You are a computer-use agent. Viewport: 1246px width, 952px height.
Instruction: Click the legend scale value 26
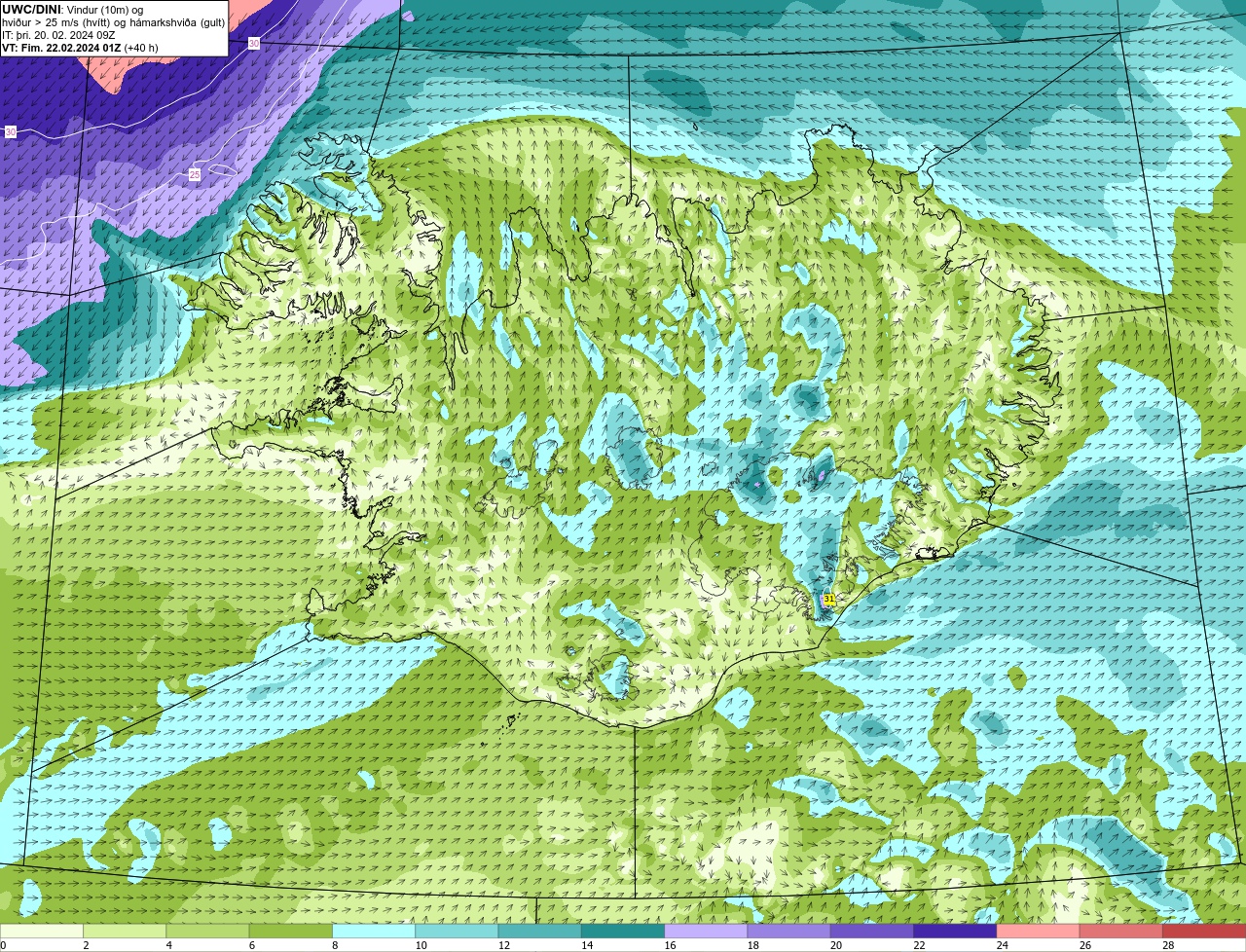(1085, 945)
